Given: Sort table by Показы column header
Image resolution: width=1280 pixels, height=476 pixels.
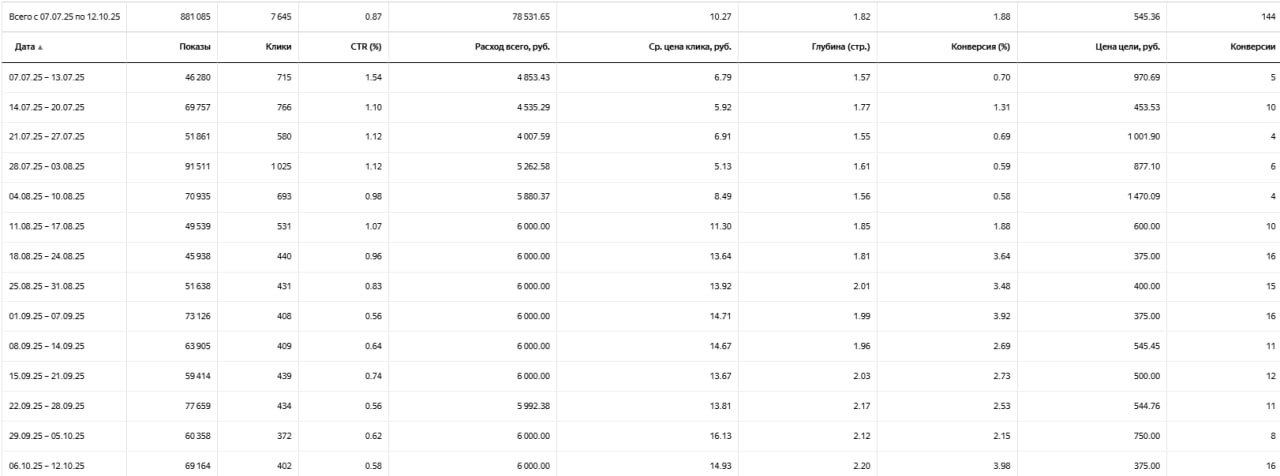Looking at the screenshot, I should click(x=195, y=47).
